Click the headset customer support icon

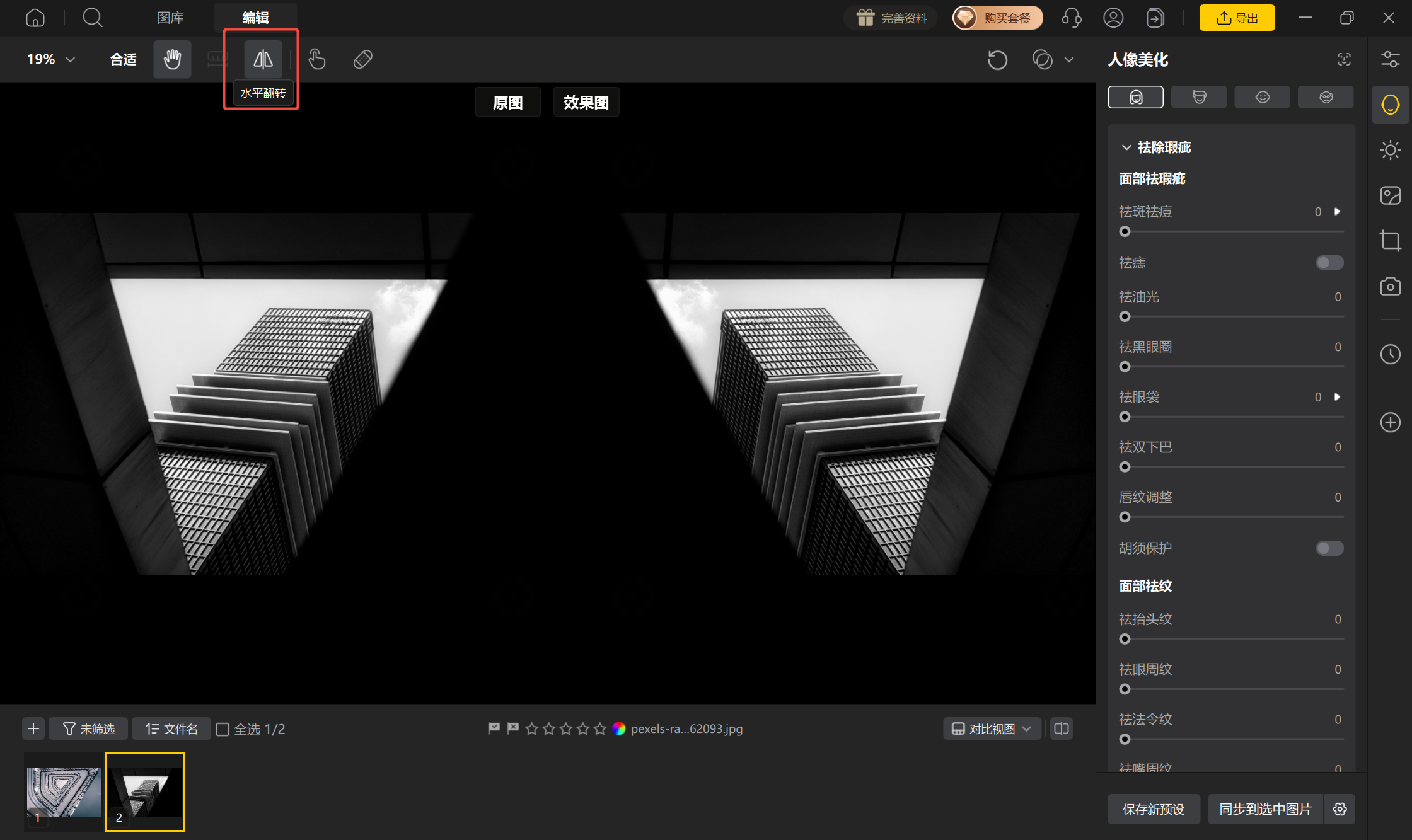pos(1072,18)
